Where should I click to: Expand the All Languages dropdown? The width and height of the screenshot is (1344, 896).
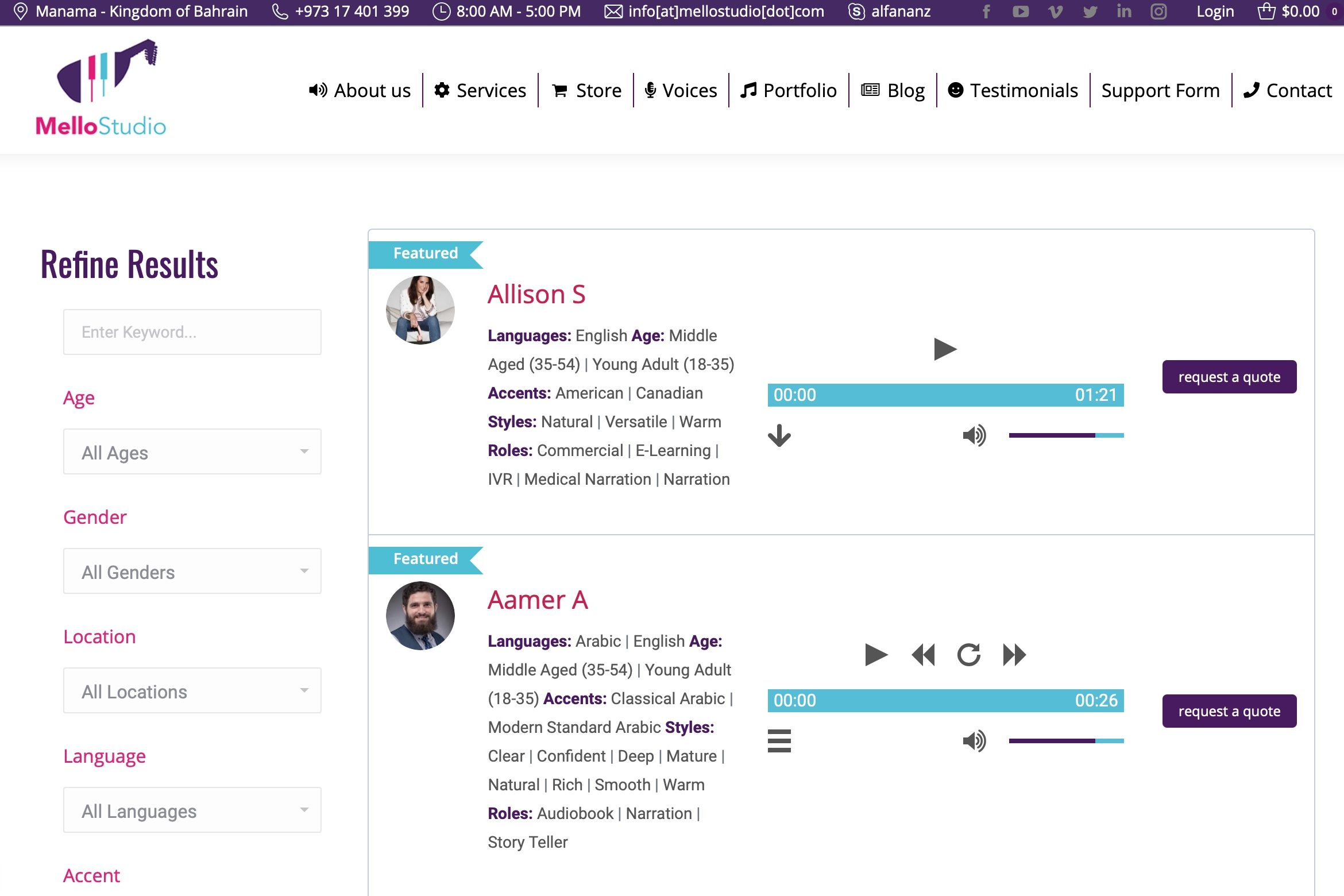(x=192, y=810)
